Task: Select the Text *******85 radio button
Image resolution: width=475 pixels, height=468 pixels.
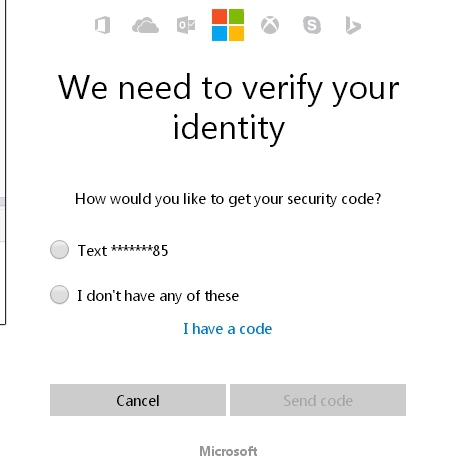Action: [59, 250]
